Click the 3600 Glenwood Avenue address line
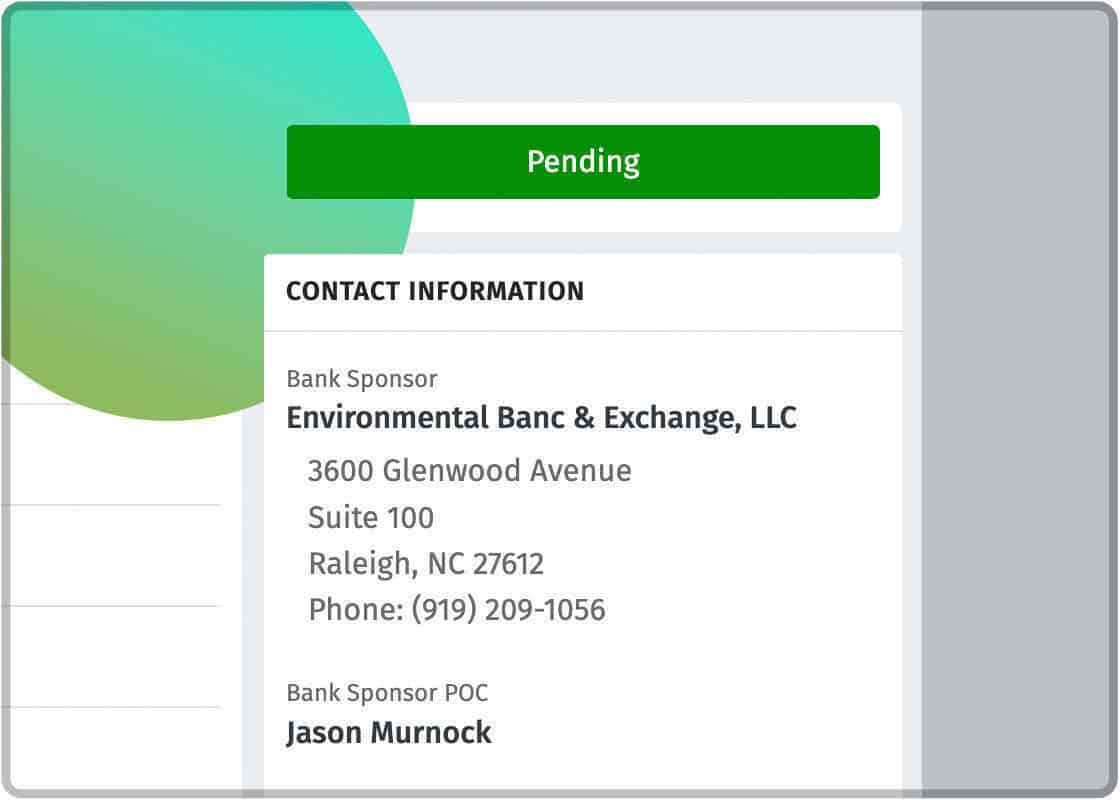The width and height of the screenshot is (1120, 800). point(469,471)
